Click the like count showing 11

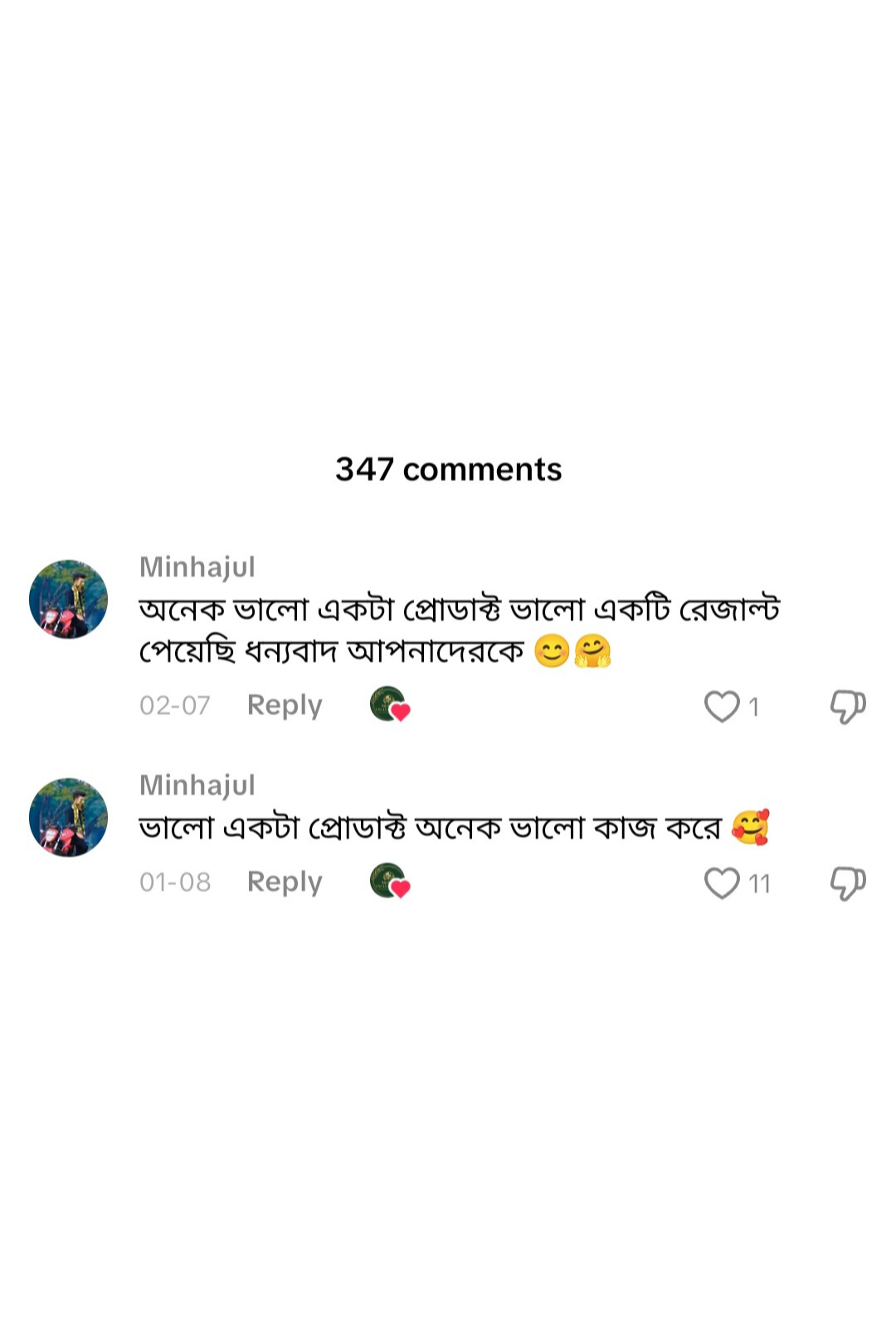click(759, 884)
